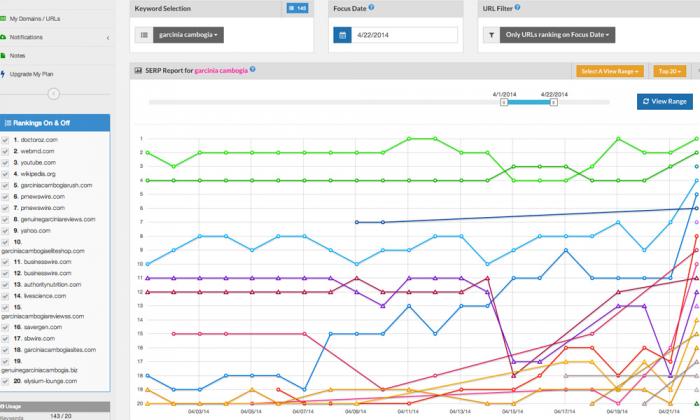Open the Top 20 dropdown button
Screen dimensions: 700x420
click(x=670, y=71)
